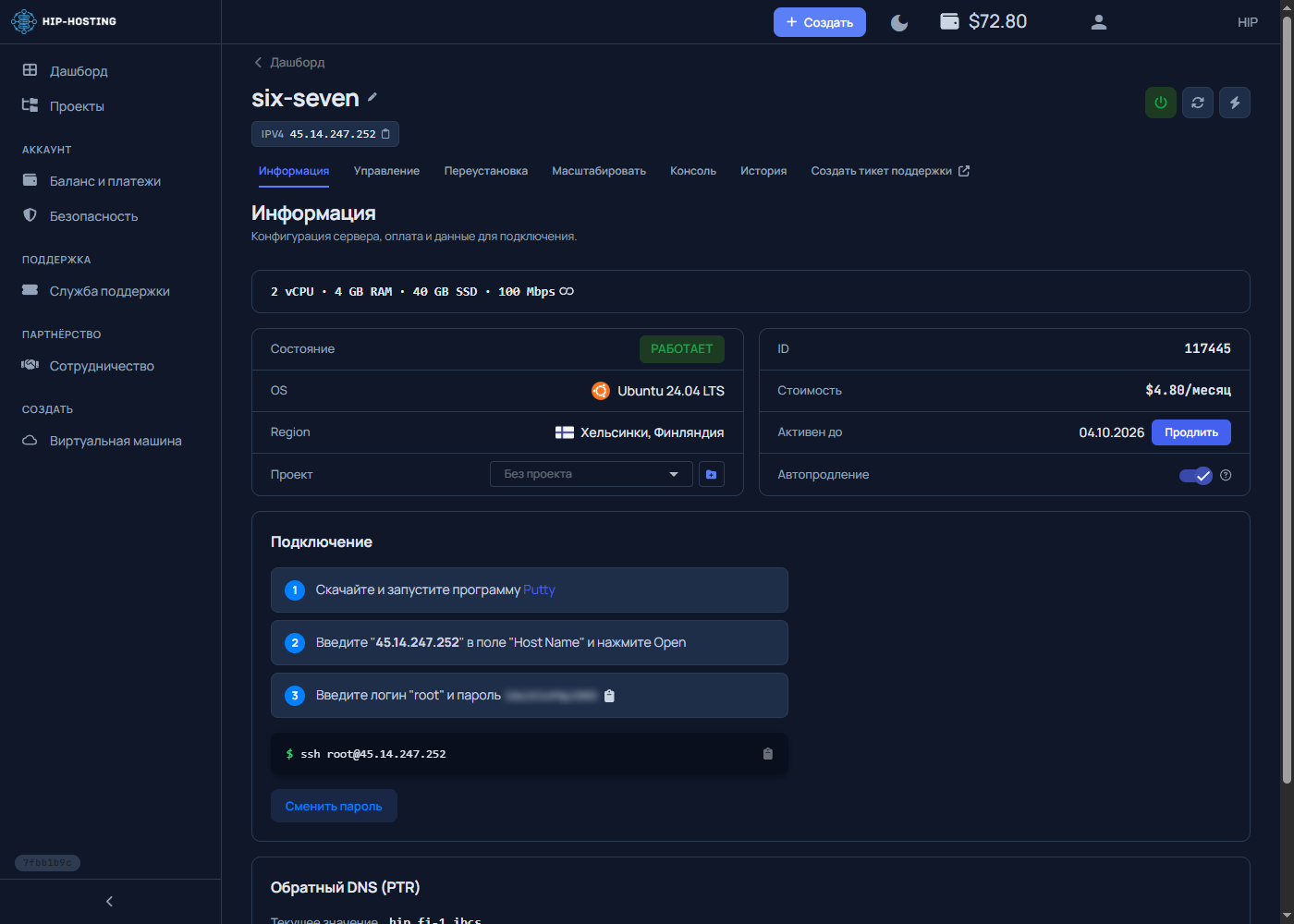Click Сменить пароль button
This screenshot has width=1294, height=924.
point(334,806)
